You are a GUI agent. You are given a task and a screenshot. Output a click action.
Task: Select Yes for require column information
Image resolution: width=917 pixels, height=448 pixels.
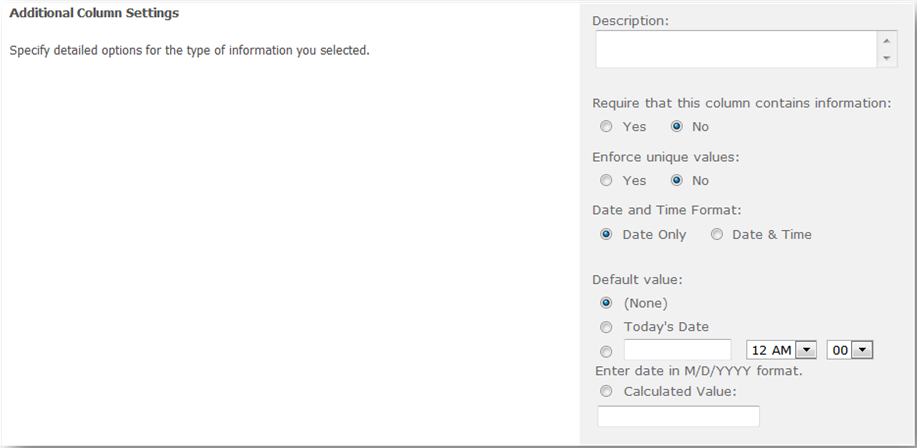tap(606, 126)
